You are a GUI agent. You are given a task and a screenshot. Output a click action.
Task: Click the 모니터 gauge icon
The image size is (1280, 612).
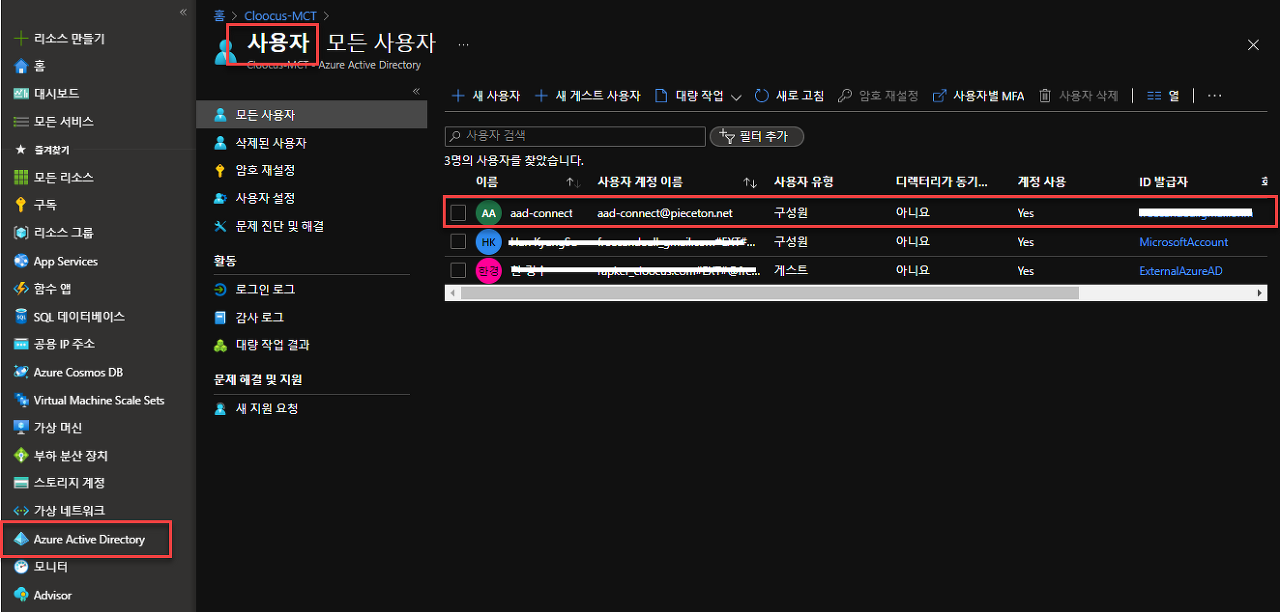21,566
